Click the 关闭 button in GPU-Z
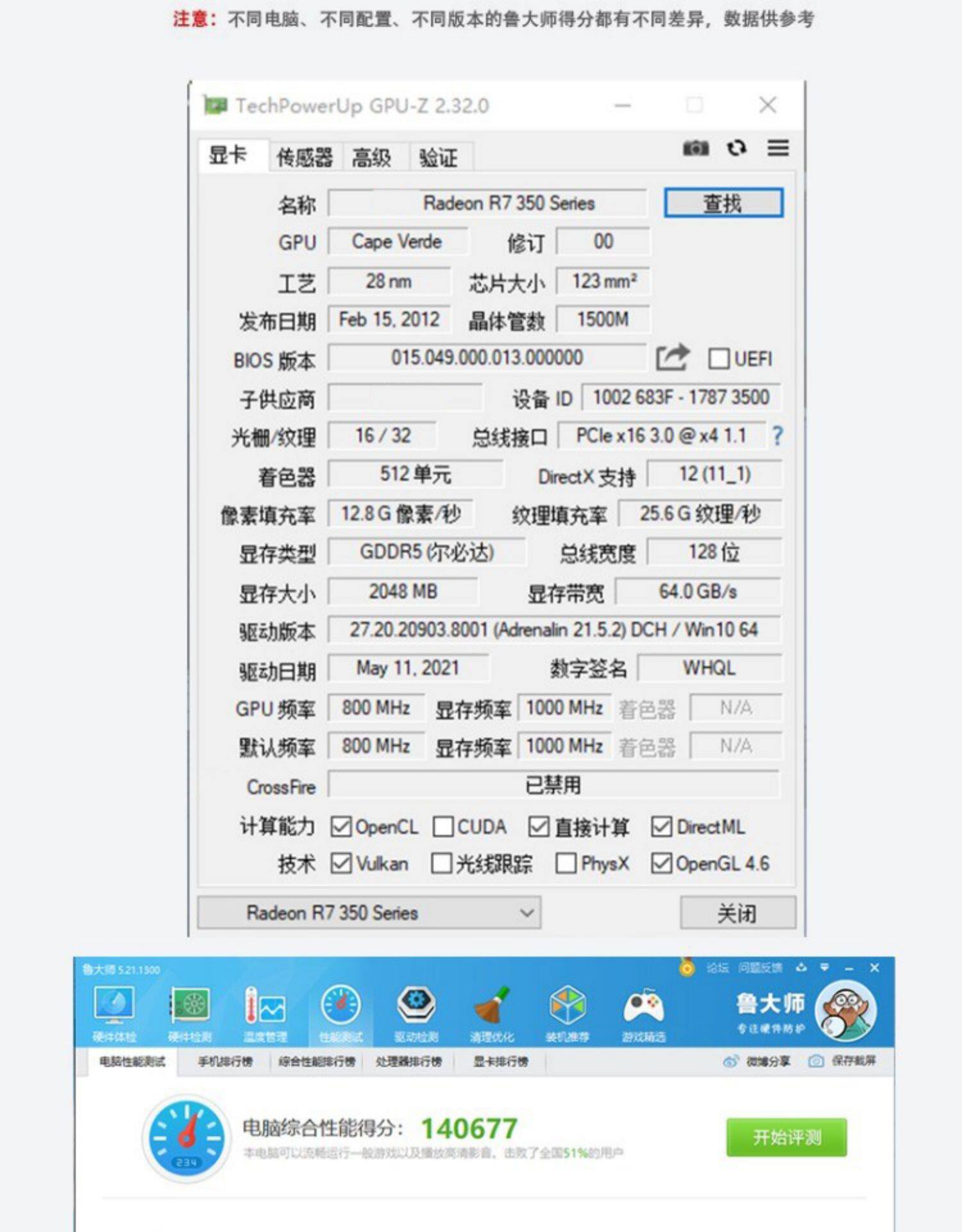The image size is (962, 1232). tap(738, 912)
